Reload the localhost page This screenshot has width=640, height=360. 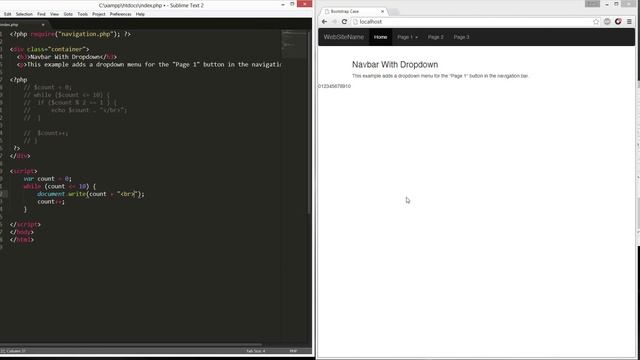[344, 22]
